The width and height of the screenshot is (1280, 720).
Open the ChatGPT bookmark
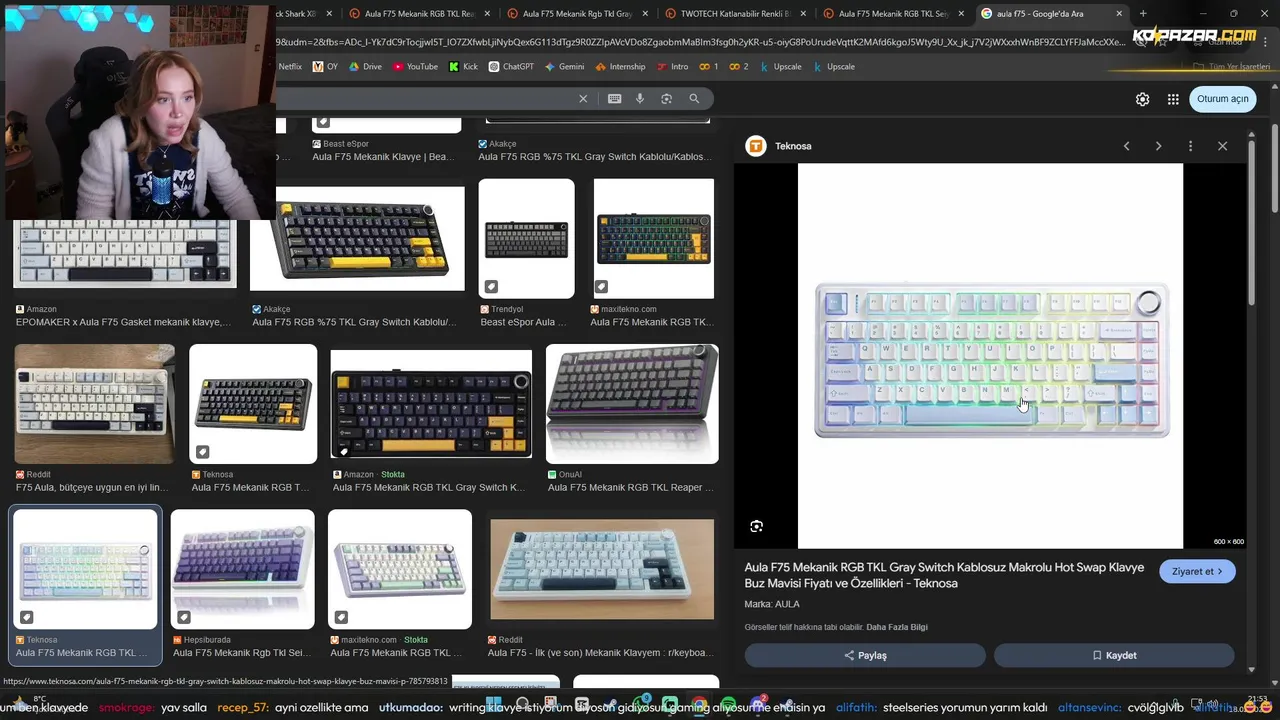[511, 66]
